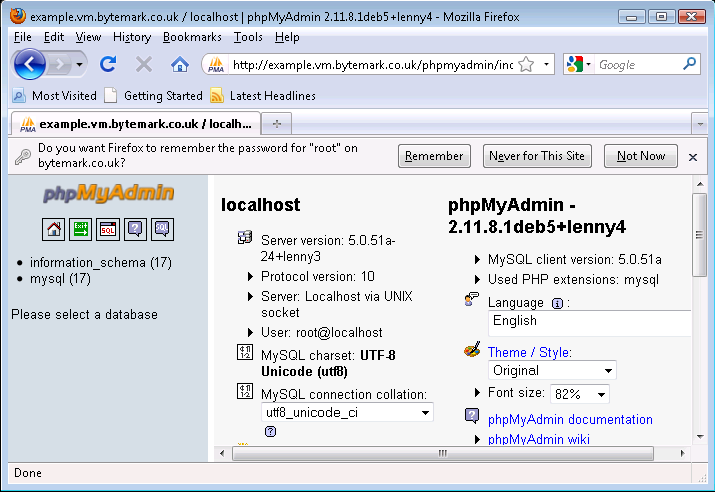The width and height of the screenshot is (715, 492).
Task: Click the Latest Headlines feed icon
Action: pos(217,96)
